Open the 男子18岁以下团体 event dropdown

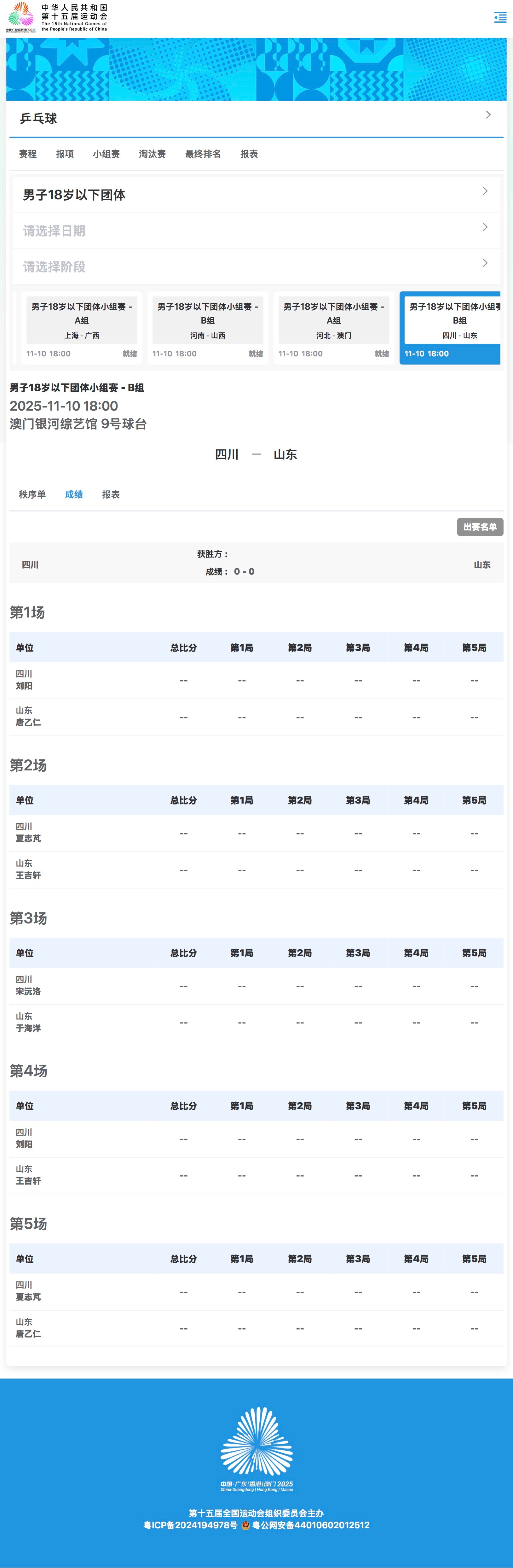256,195
